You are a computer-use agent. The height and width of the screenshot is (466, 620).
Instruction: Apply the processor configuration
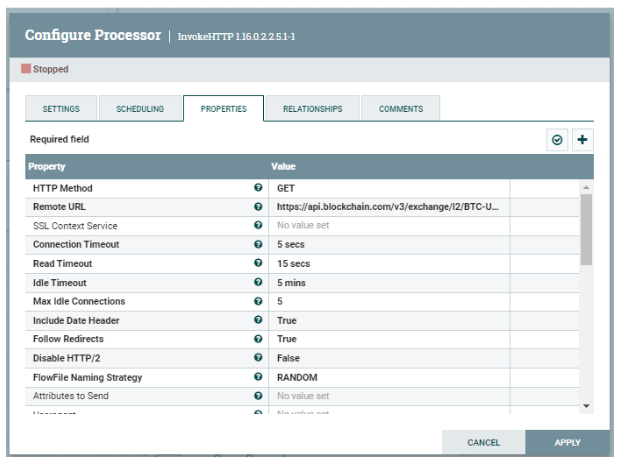567,442
